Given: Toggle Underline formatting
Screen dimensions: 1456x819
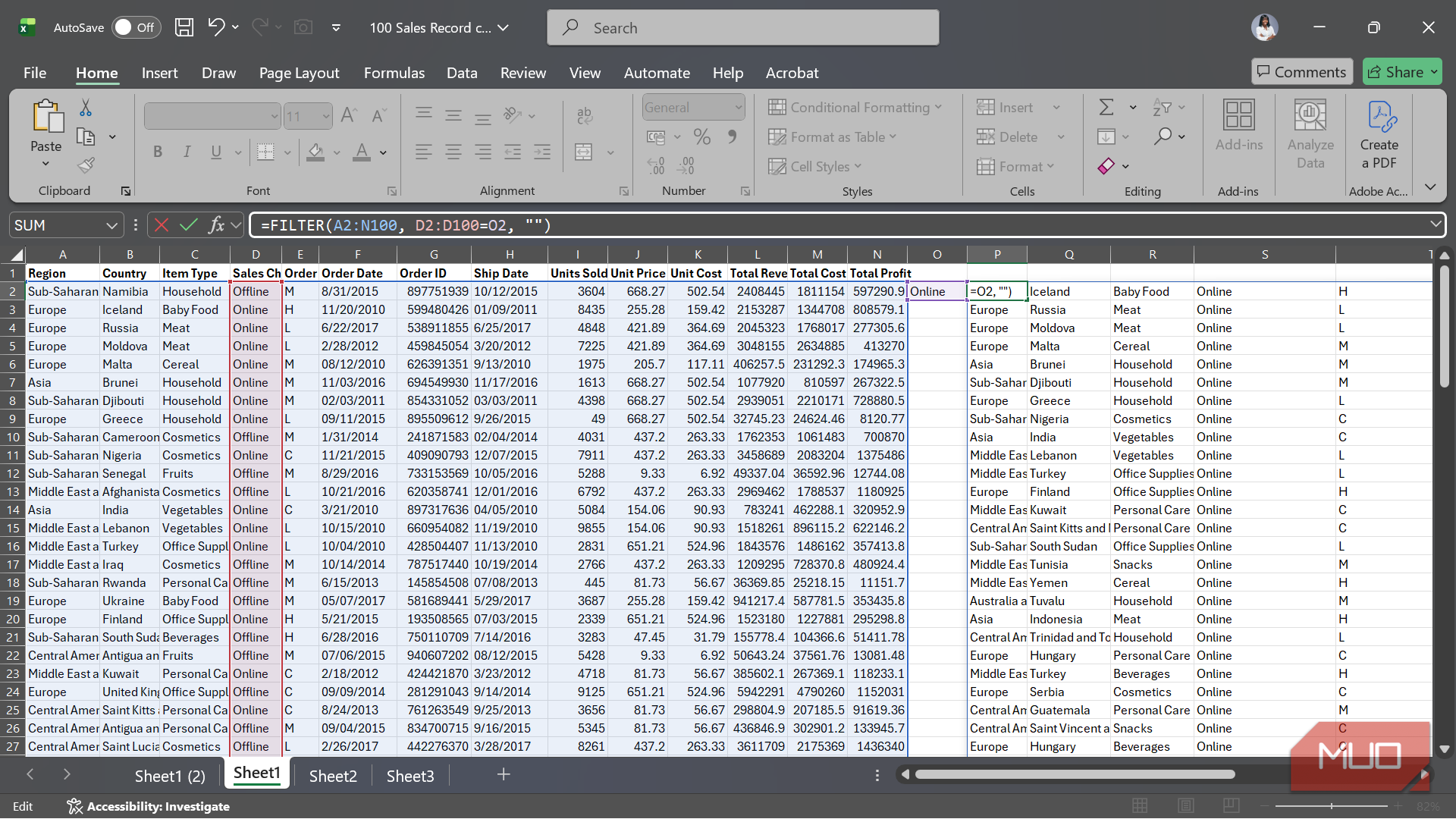Looking at the screenshot, I should pyautogui.click(x=216, y=152).
